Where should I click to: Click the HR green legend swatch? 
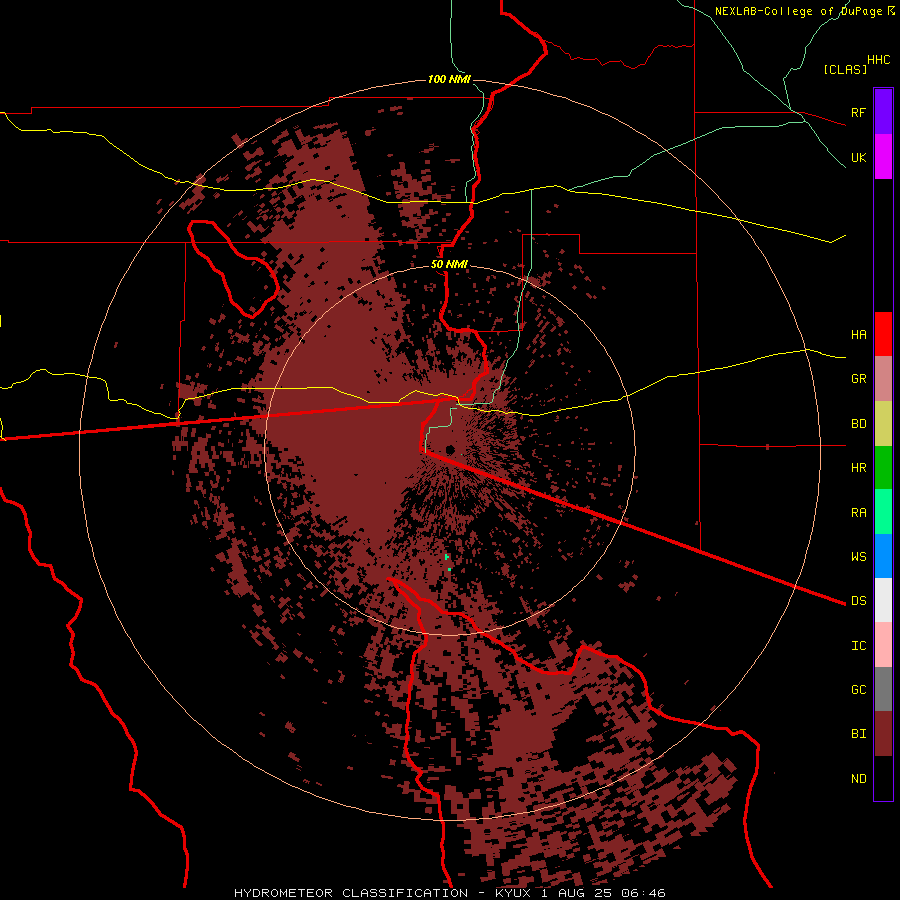coord(883,468)
